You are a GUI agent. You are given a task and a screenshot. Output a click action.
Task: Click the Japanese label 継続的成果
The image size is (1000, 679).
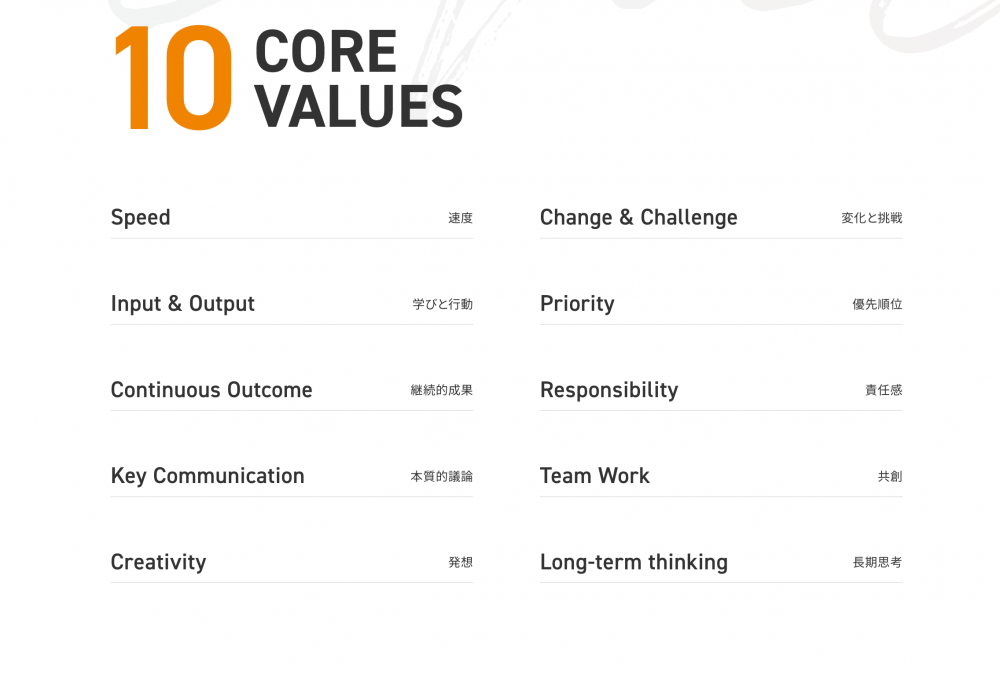[442, 390]
